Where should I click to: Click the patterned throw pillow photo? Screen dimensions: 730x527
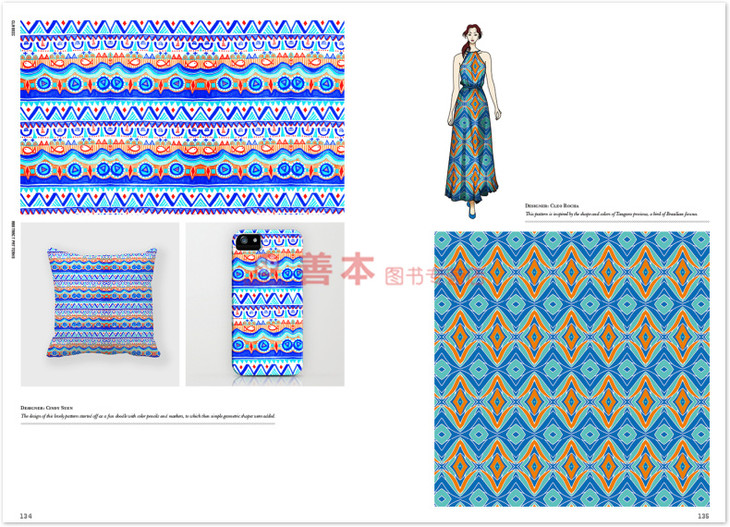tap(100, 303)
